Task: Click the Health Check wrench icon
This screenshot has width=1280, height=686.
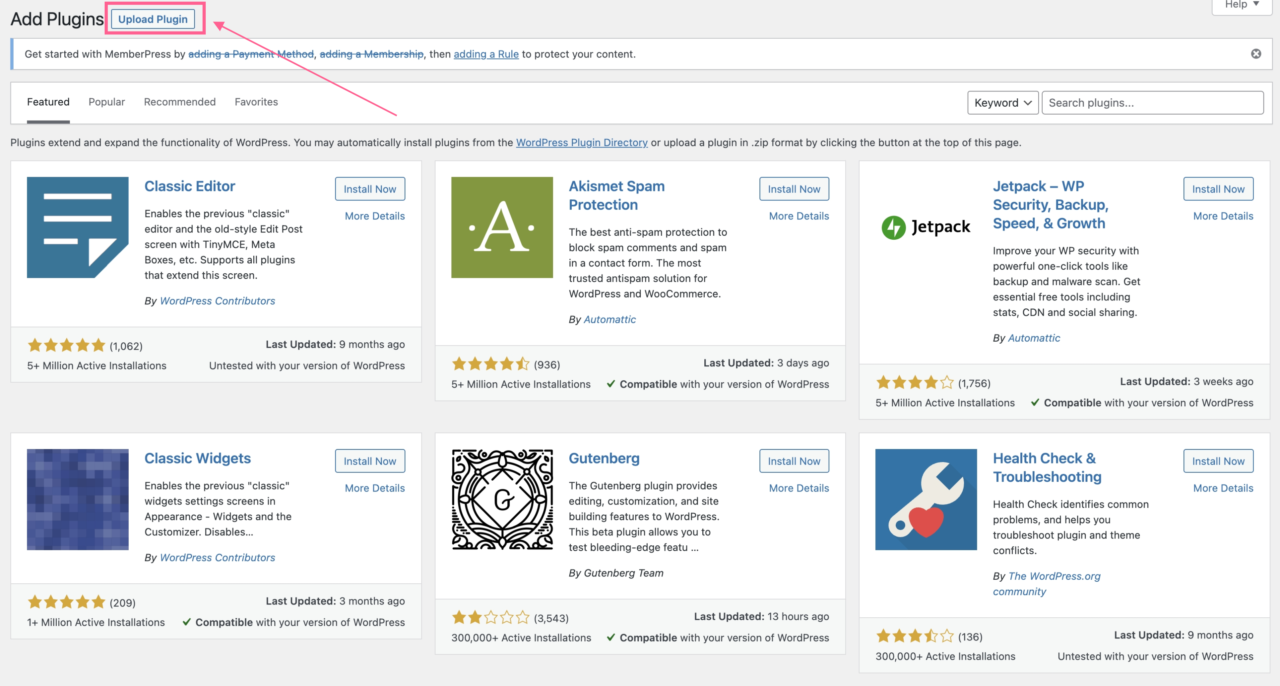Action: point(925,499)
